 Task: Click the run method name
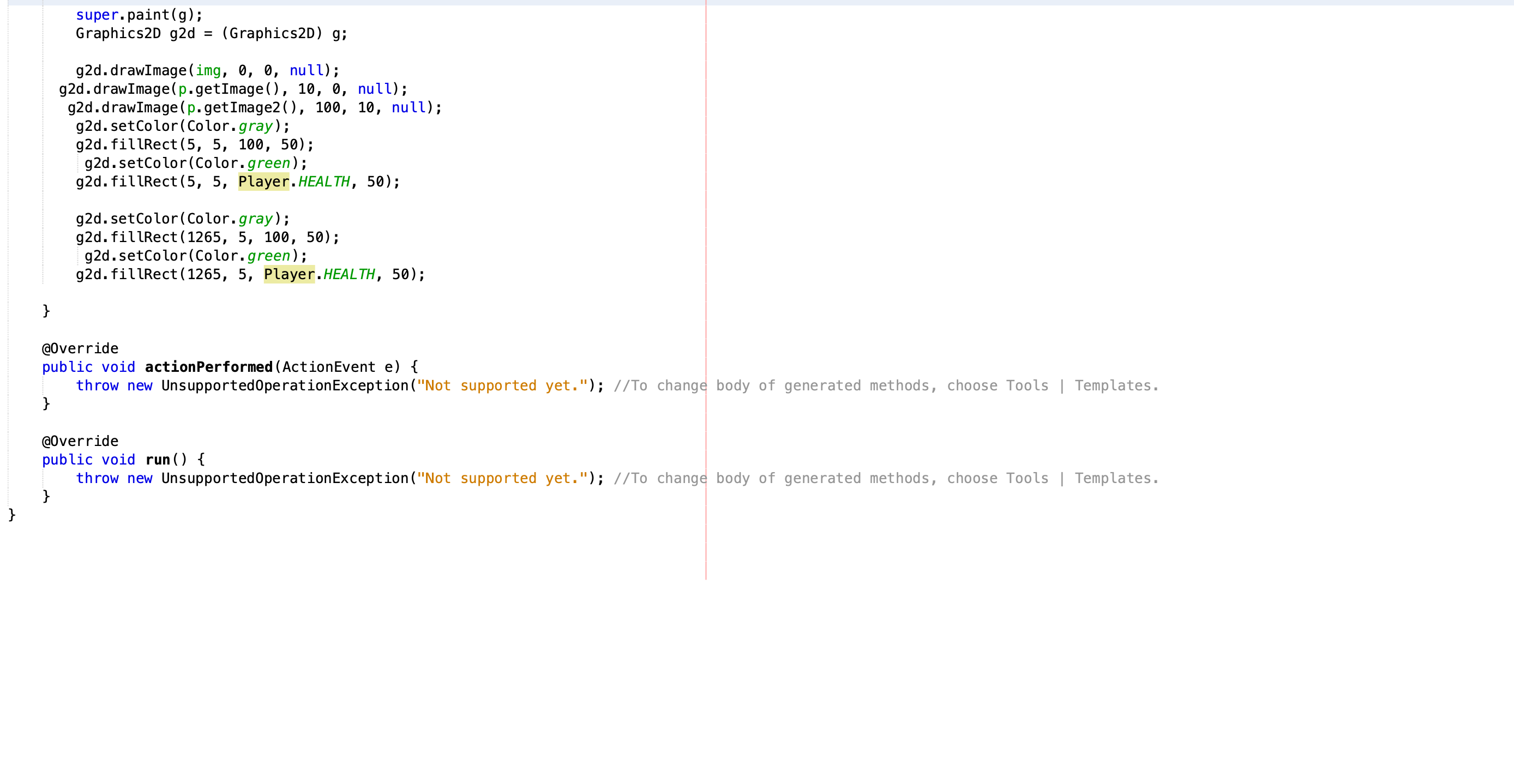[x=158, y=460]
